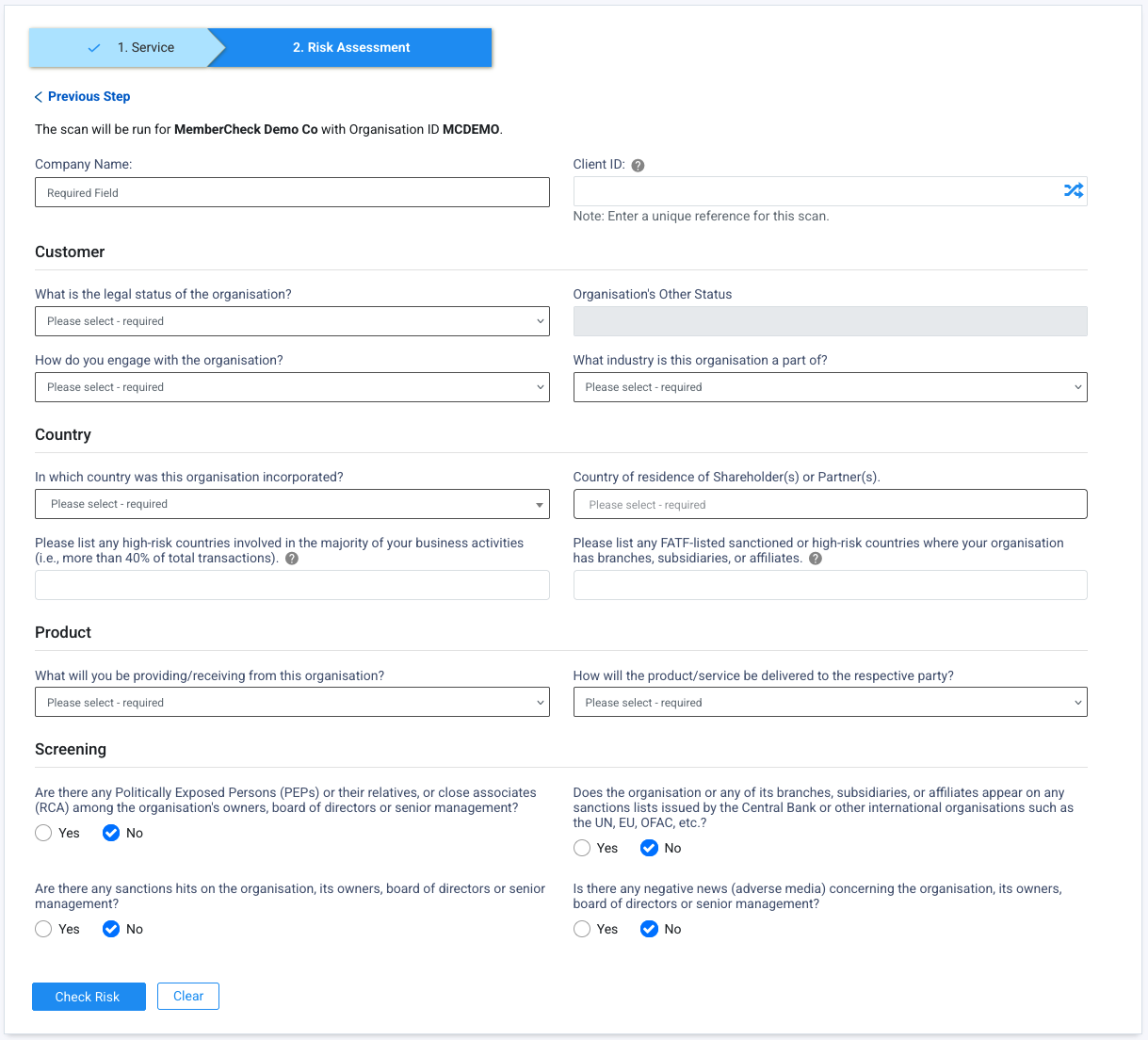The height and width of the screenshot is (1040, 1148).
Task: Open help icon for high-risk countries question
Action: [x=292, y=559]
